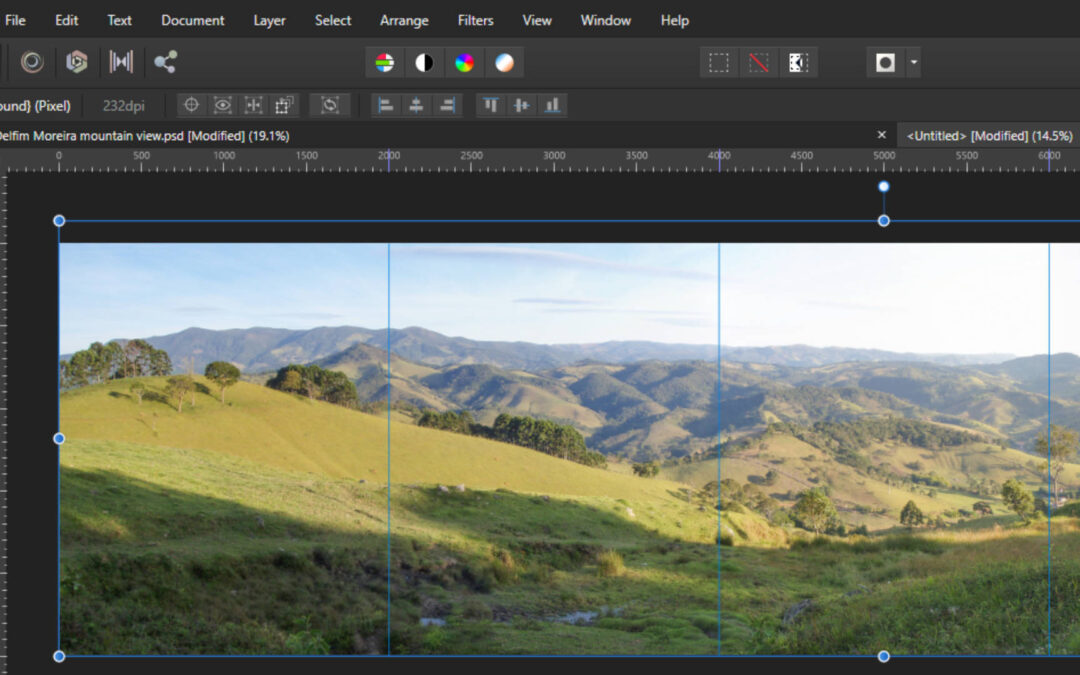Viewport: 1080px width, 675px height.
Task: Apply Auto Colors adjustment
Action: coord(464,63)
